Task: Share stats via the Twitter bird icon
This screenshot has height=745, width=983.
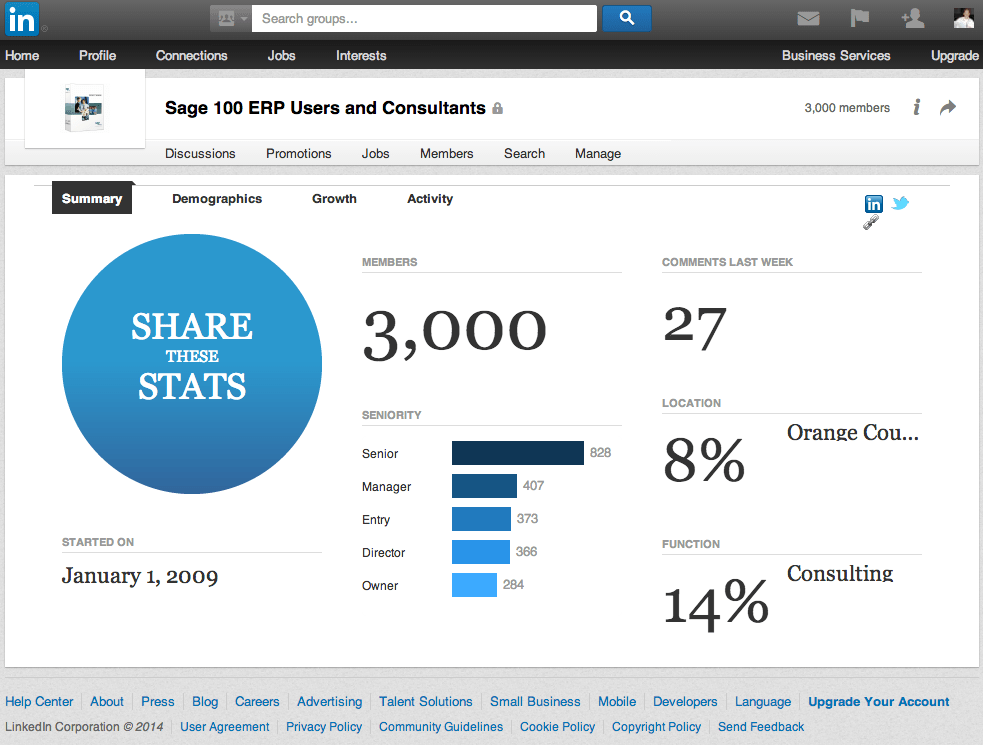Action: click(900, 203)
